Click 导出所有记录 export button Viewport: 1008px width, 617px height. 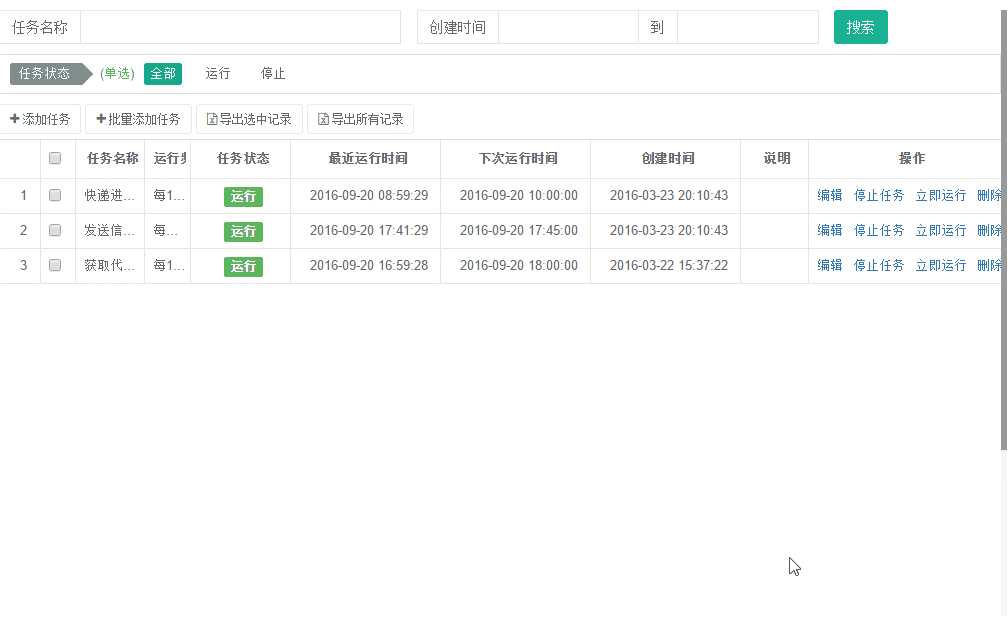click(361, 119)
